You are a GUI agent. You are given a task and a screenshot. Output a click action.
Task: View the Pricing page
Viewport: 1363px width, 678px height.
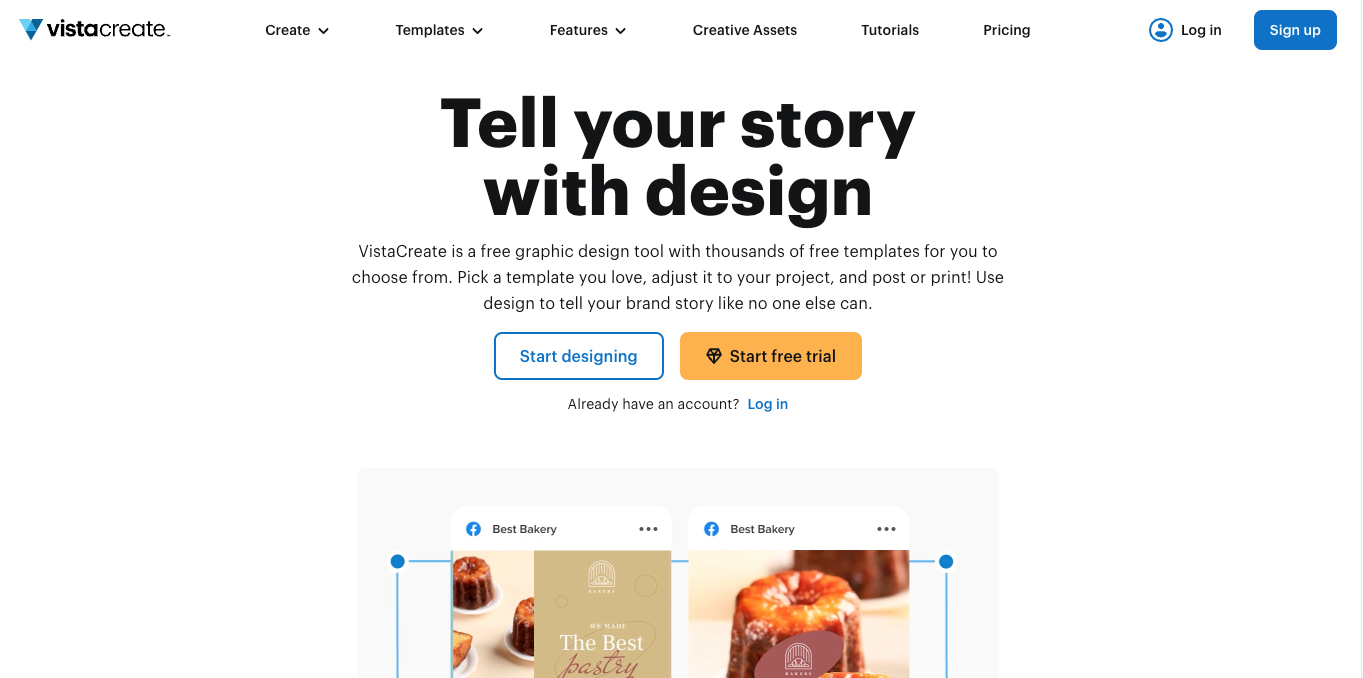coord(1006,30)
